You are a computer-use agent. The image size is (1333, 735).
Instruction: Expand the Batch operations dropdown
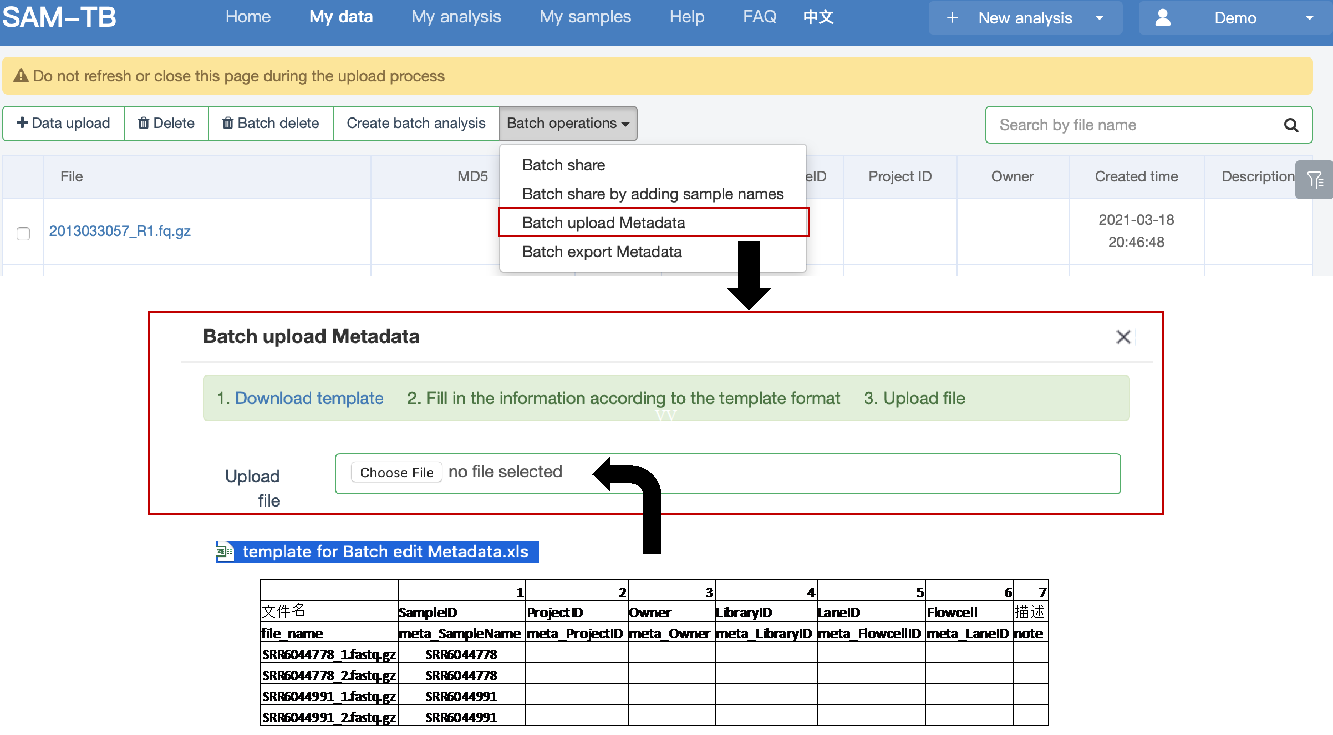(568, 123)
